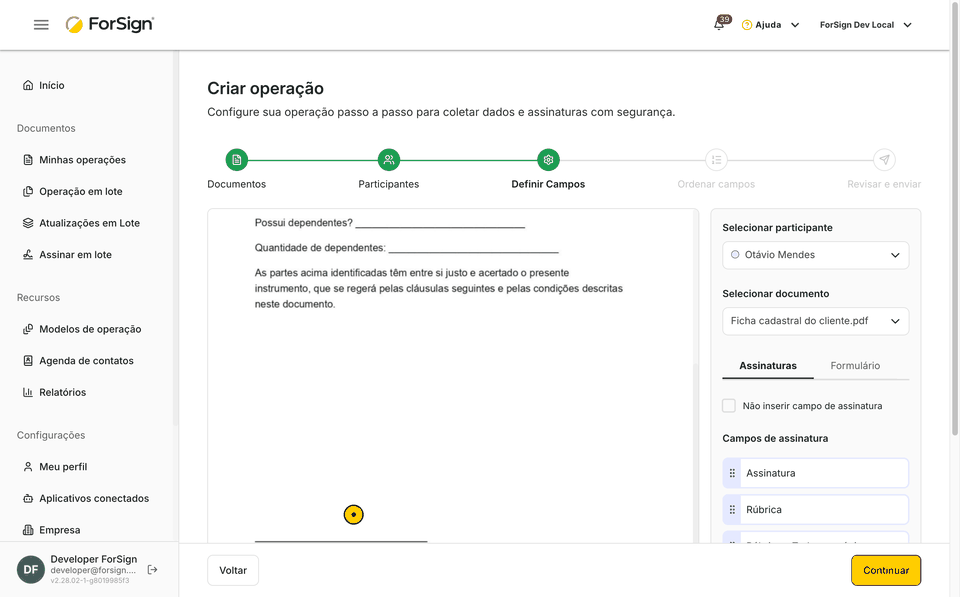The height and width of the screenshot is (597, 960).
Task: Check Não inserir campo de assinatura
Action: (x=729, y=405)
